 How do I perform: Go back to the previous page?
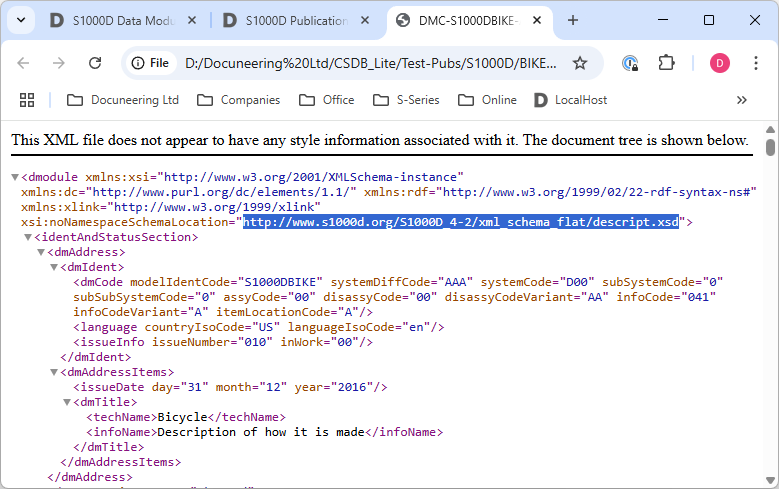click(23, 63)
